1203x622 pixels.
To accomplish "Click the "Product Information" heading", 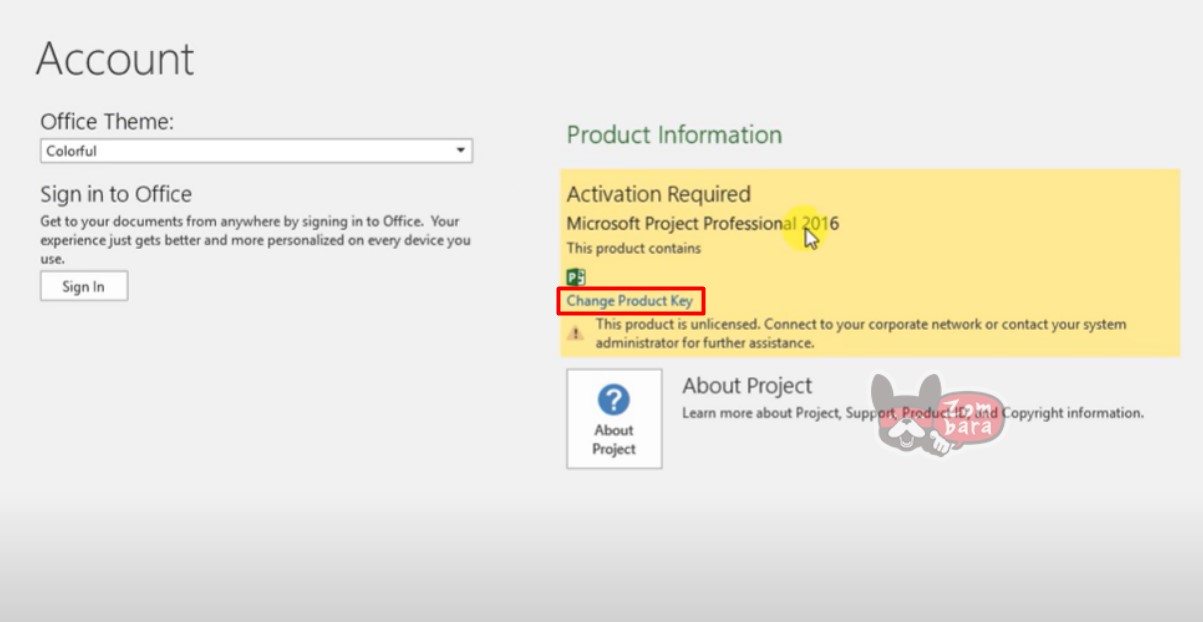I will click(674, 135).
